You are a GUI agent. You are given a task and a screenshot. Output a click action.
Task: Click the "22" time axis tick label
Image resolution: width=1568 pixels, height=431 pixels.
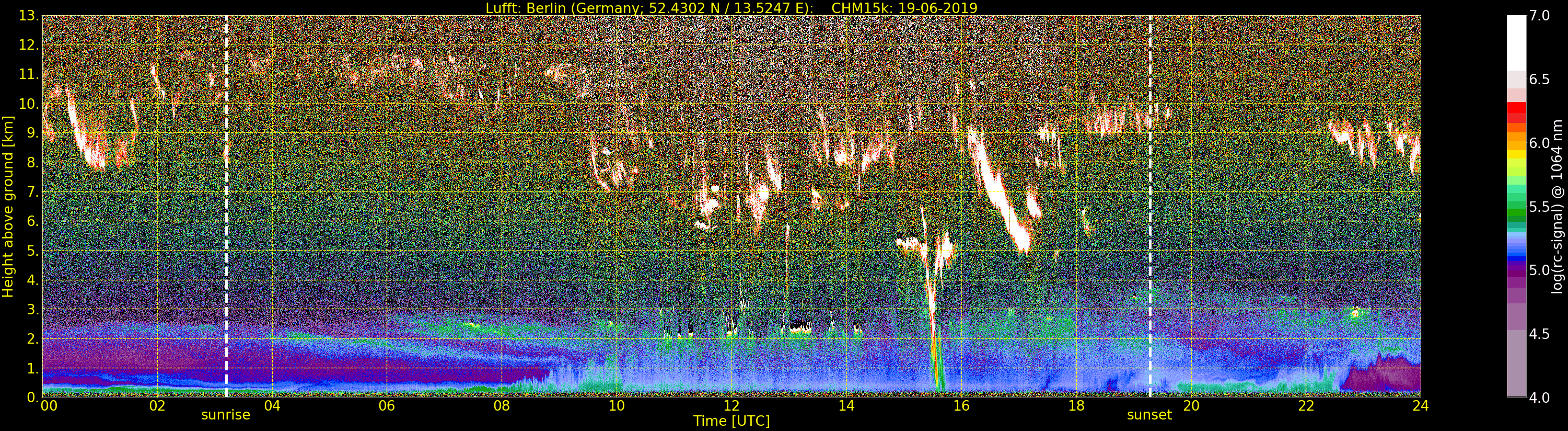point(1306,405)
